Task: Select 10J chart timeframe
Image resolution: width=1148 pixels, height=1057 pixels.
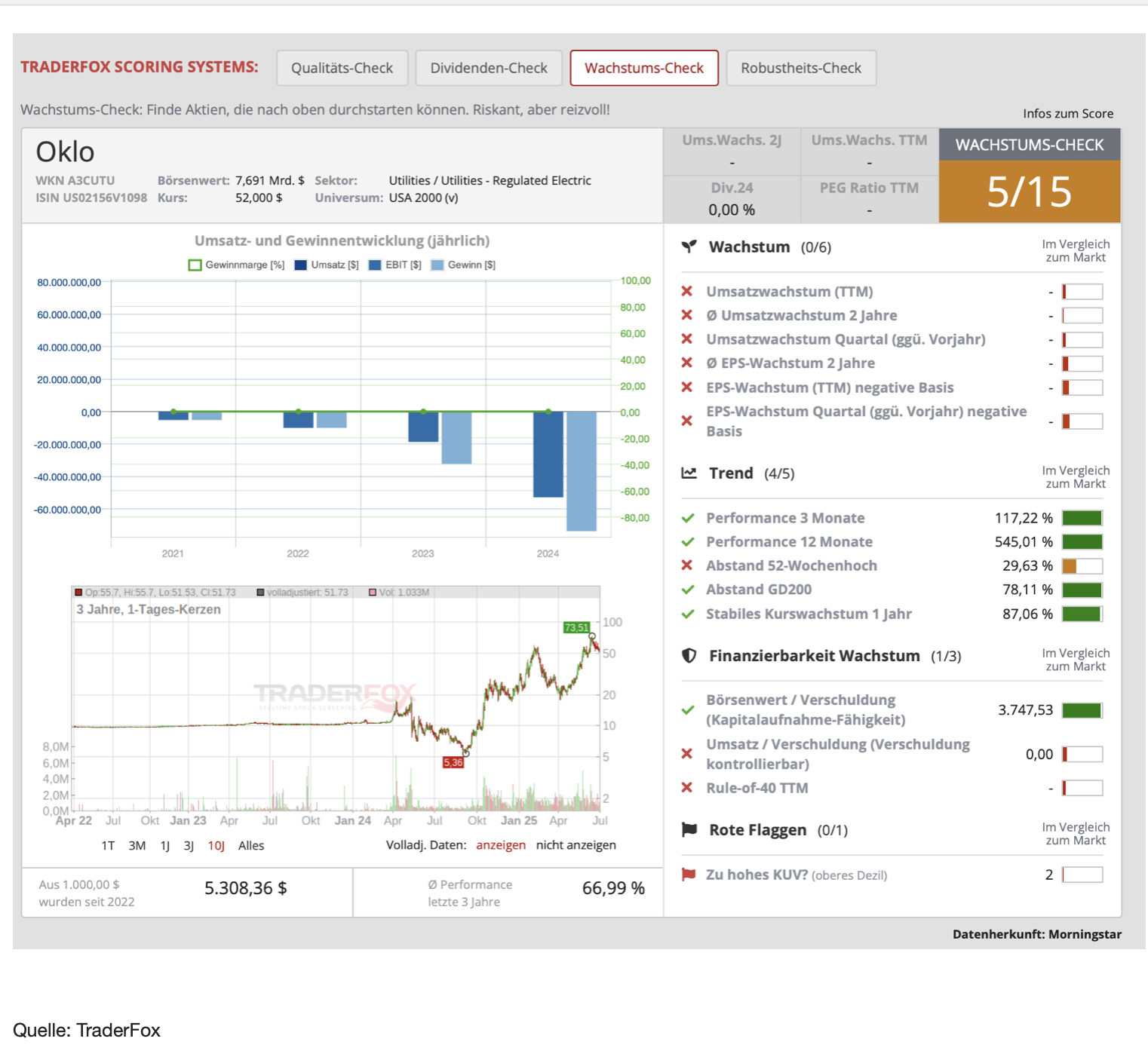Action: click(216, 846)
